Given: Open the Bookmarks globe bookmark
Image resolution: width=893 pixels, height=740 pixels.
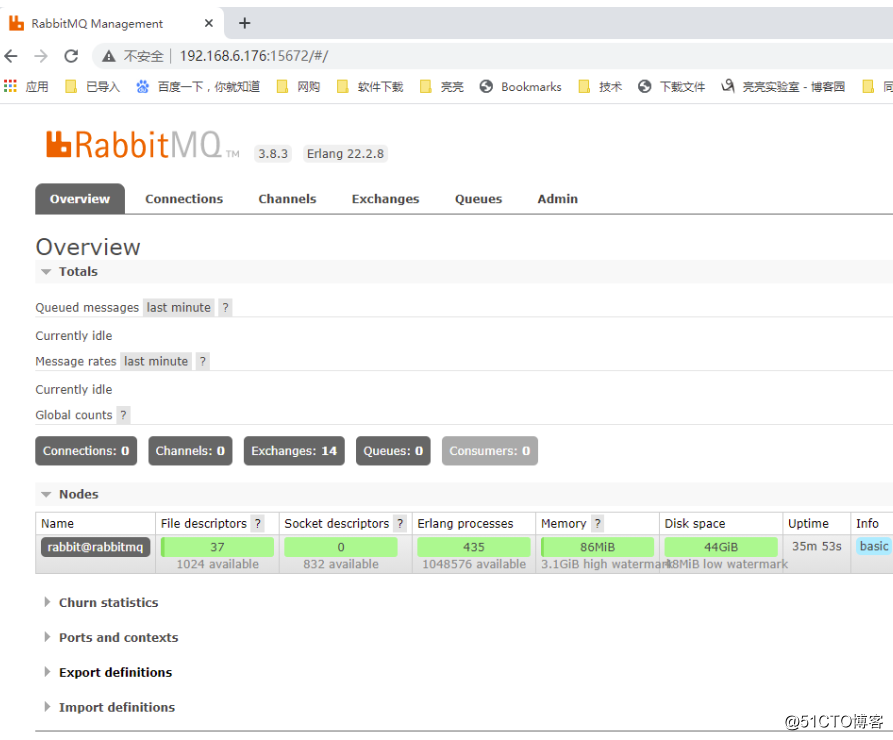Looking at the screenshot, I should [521, 87].
